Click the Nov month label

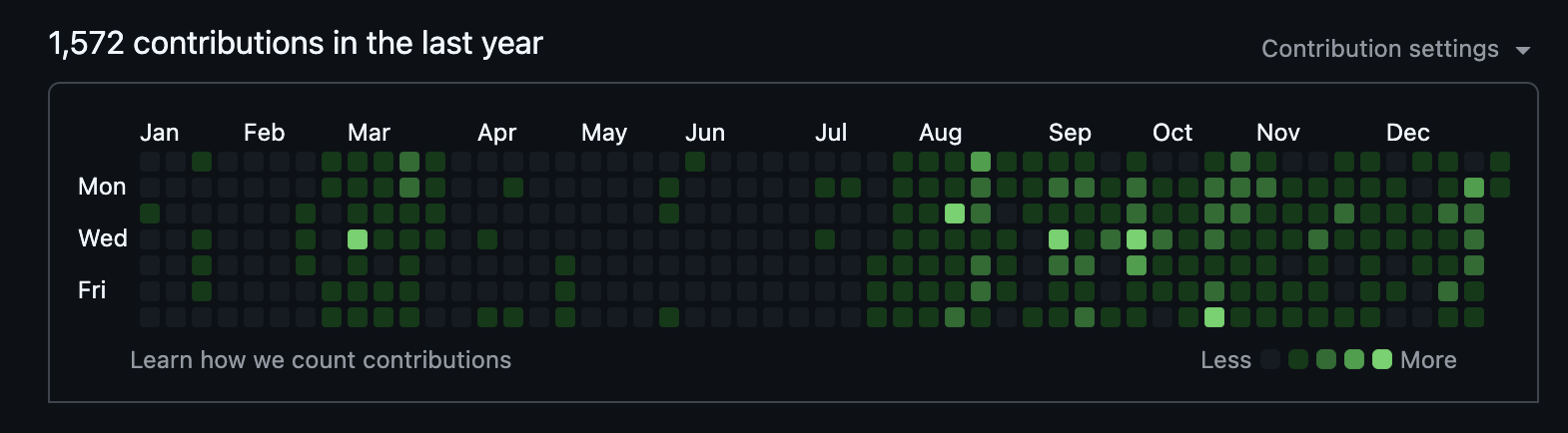1278,133
